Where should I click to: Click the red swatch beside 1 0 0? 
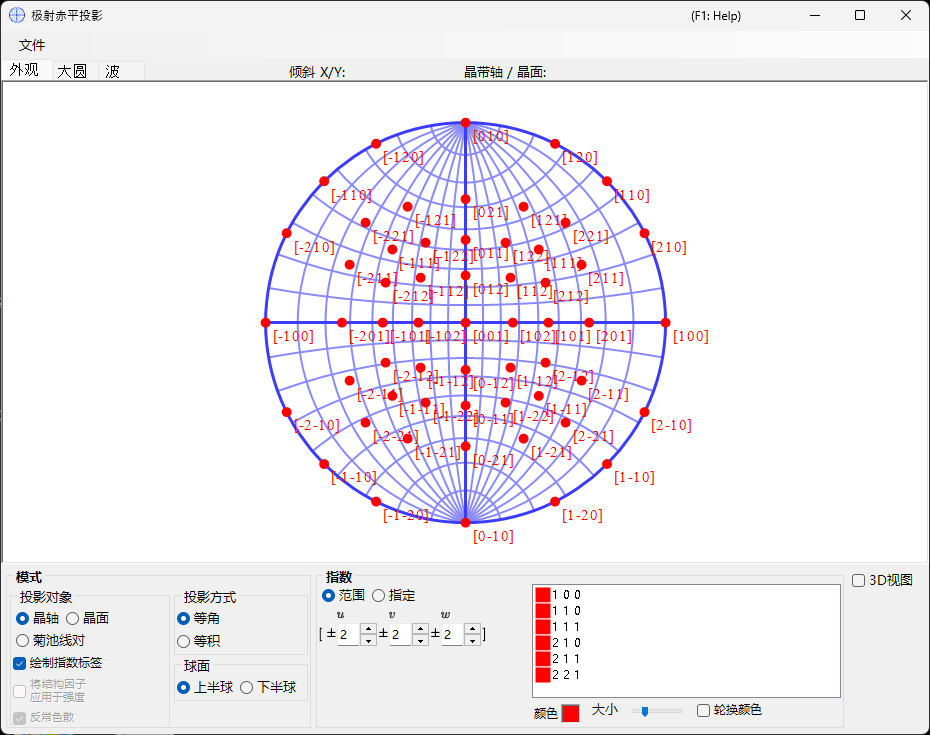[542, 594]
